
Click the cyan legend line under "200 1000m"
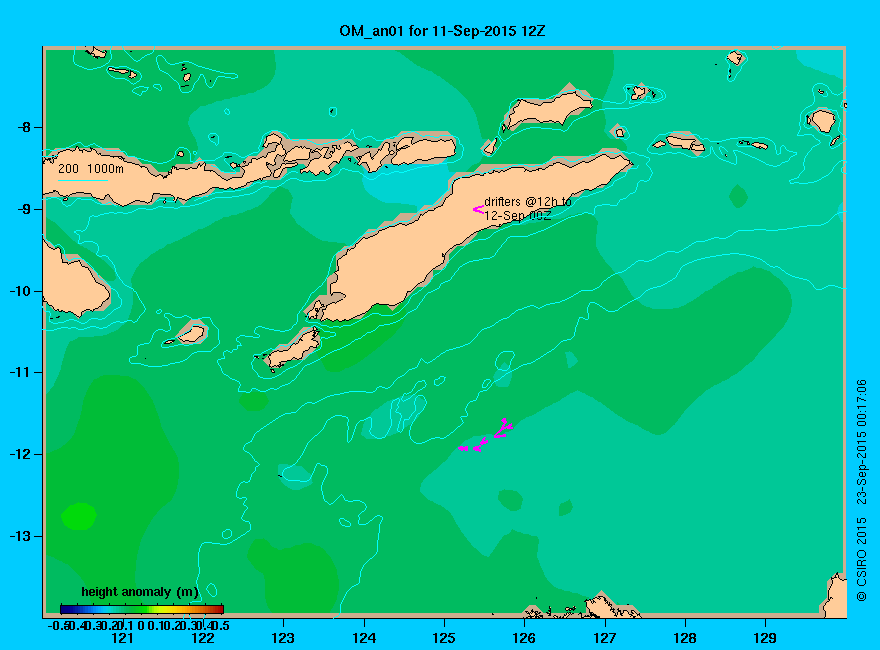click(x=82, y=180)
